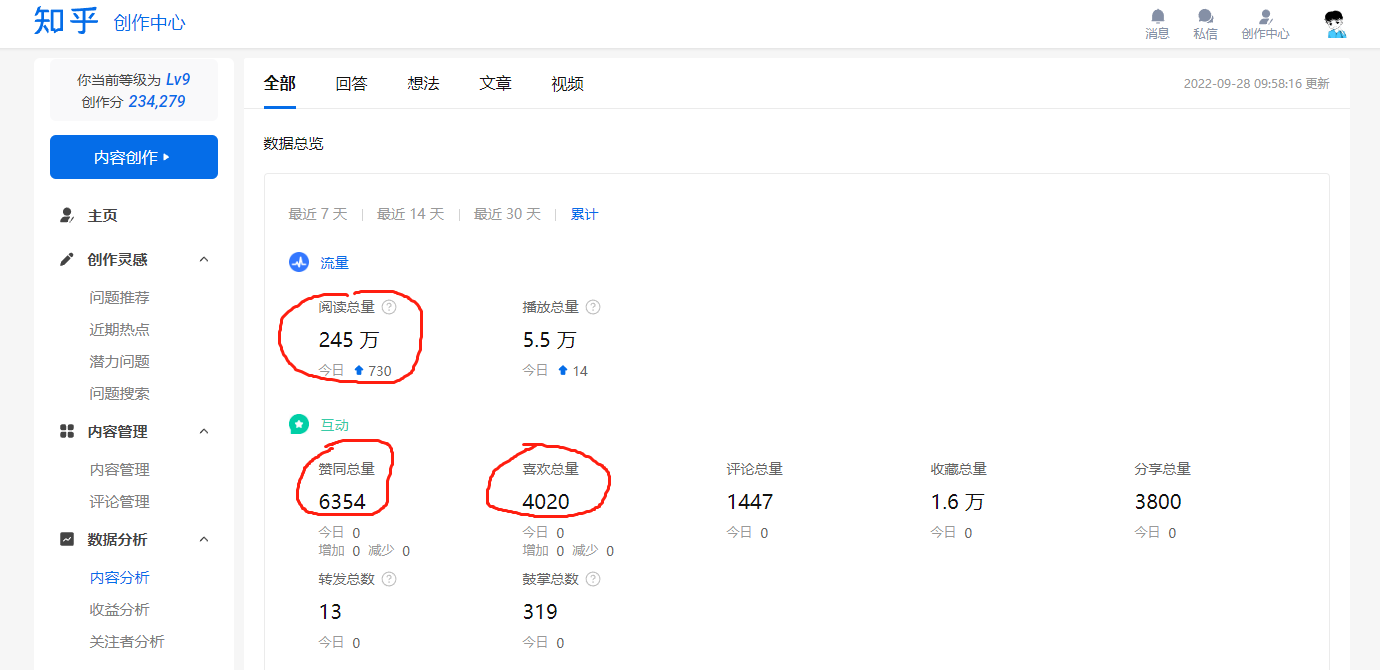Select the 最近 7 天 time range
Screen dimensions: 1380x670
tap(318, 214)
